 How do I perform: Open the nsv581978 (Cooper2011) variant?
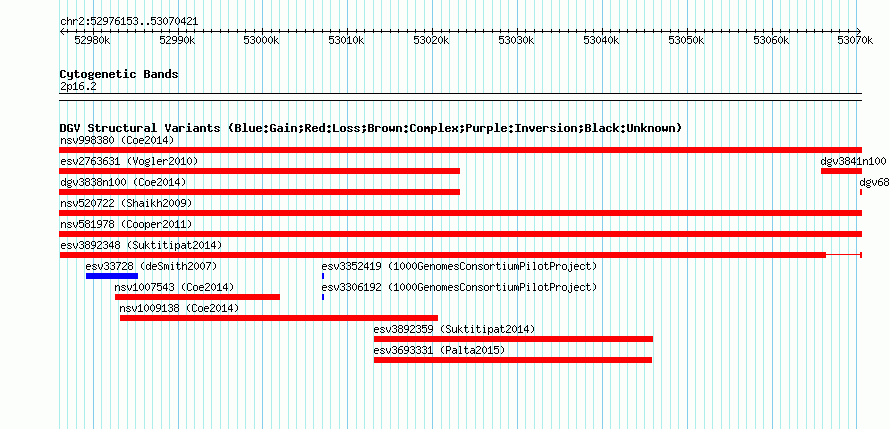click(126, 224)
